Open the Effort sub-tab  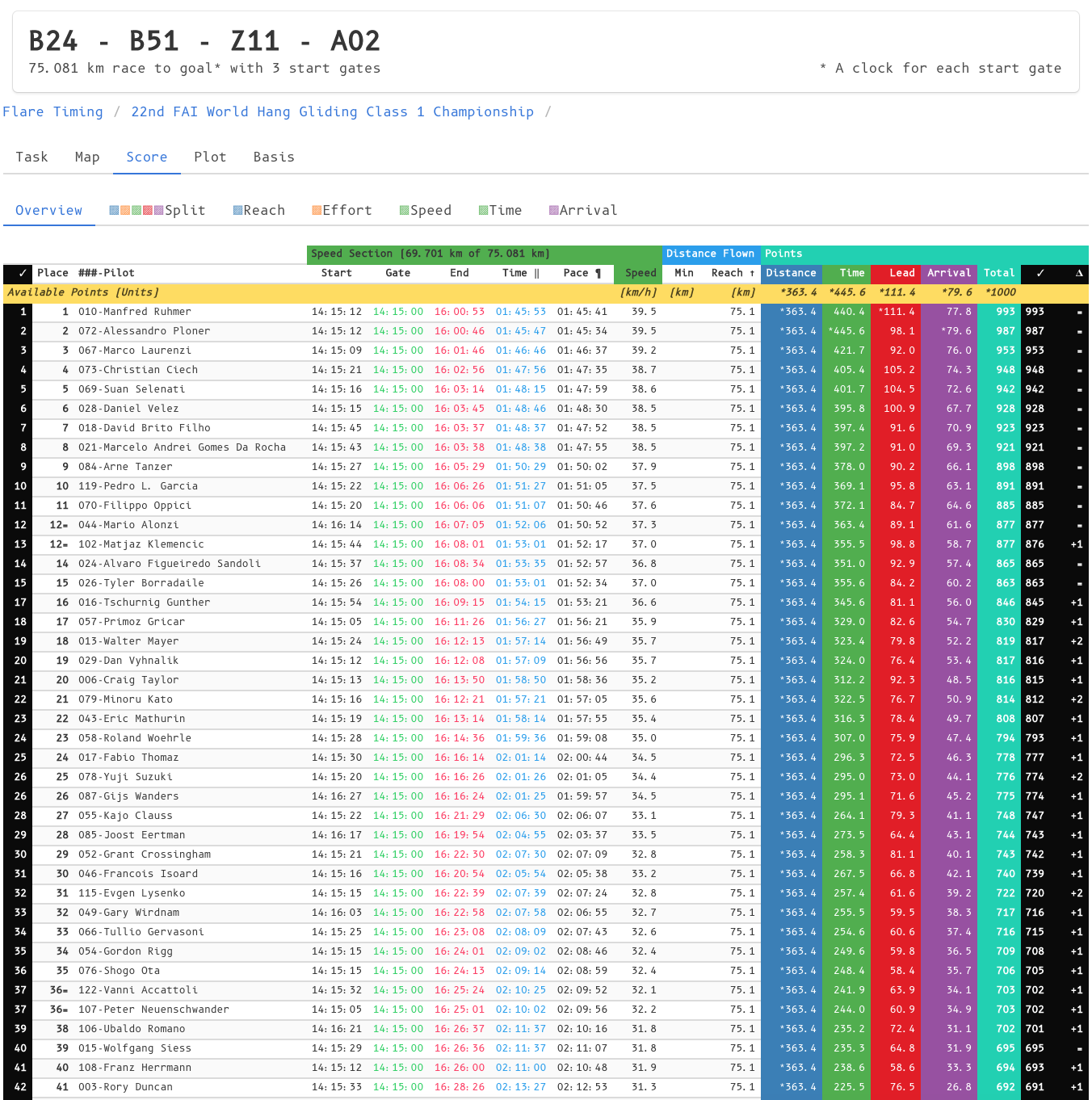(x=342, y=210)
